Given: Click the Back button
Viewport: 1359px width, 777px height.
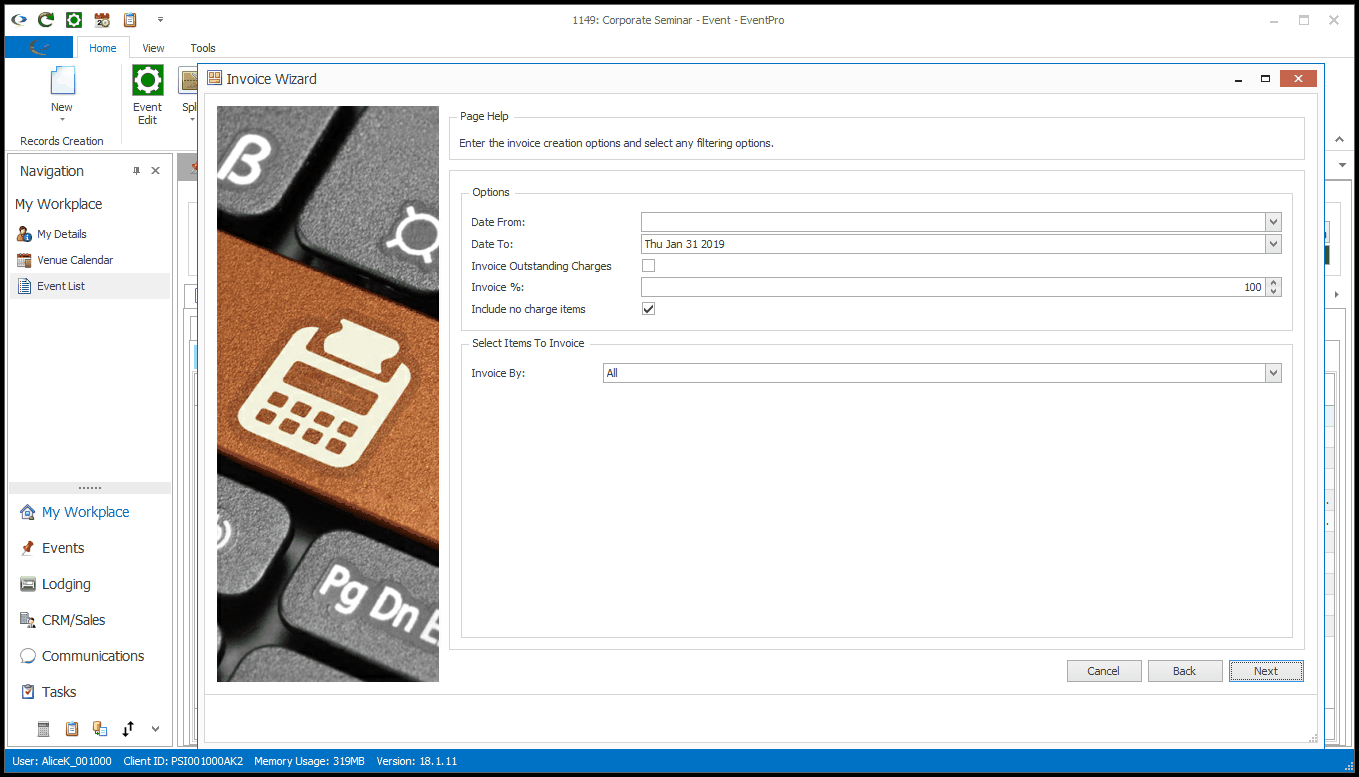Looking at the screenshot, I should (x=1185, y=671).
